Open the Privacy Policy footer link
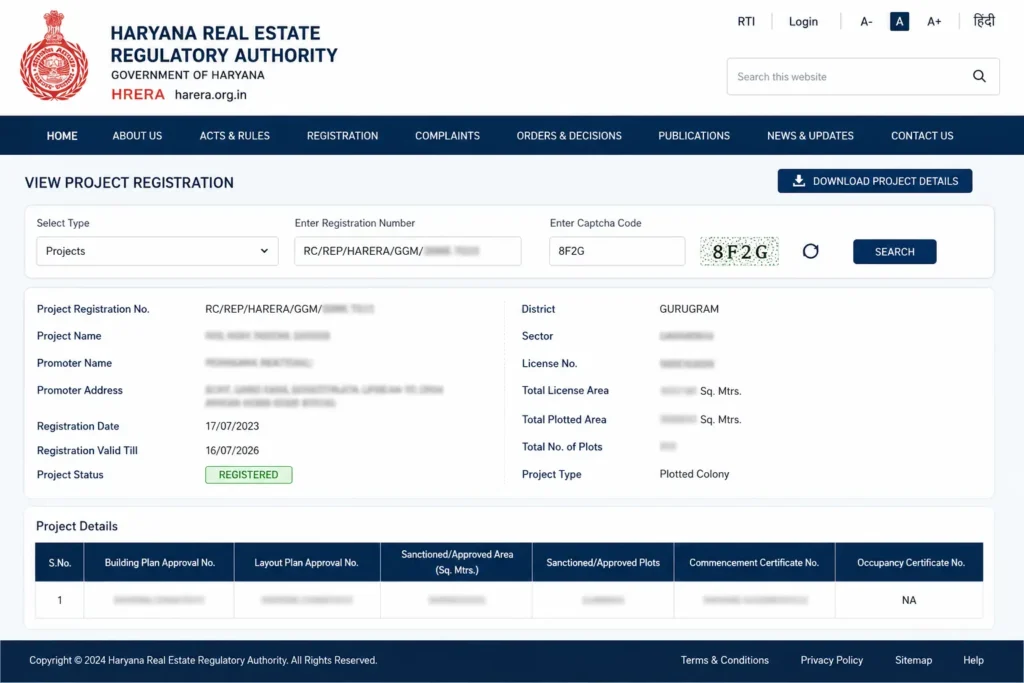The height and width of the screenshot is (683, 1024). tap(831, 660)
